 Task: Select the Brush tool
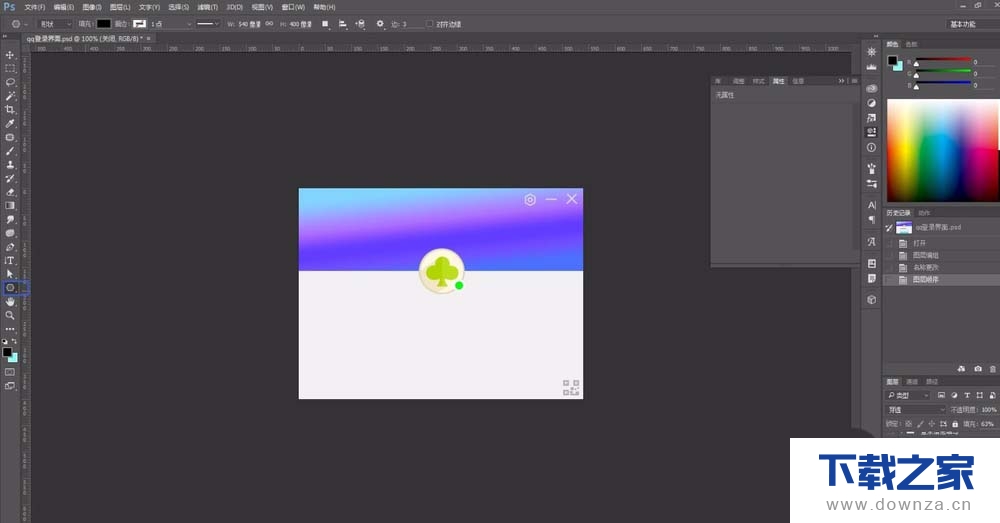(10, 151)
